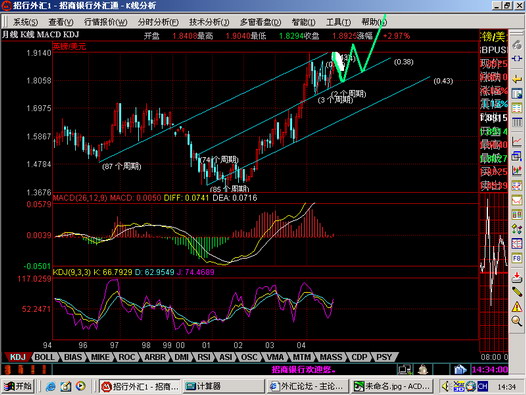
Task: Open the 工具(T) menu
Action: pyautogui.click(x=338, y=22)
